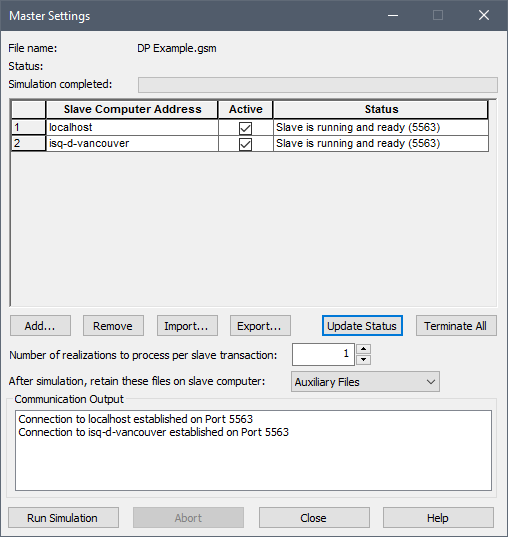Click Terminate All button
The width and height of the screenshot is (508, 537).
pos(456,326)
